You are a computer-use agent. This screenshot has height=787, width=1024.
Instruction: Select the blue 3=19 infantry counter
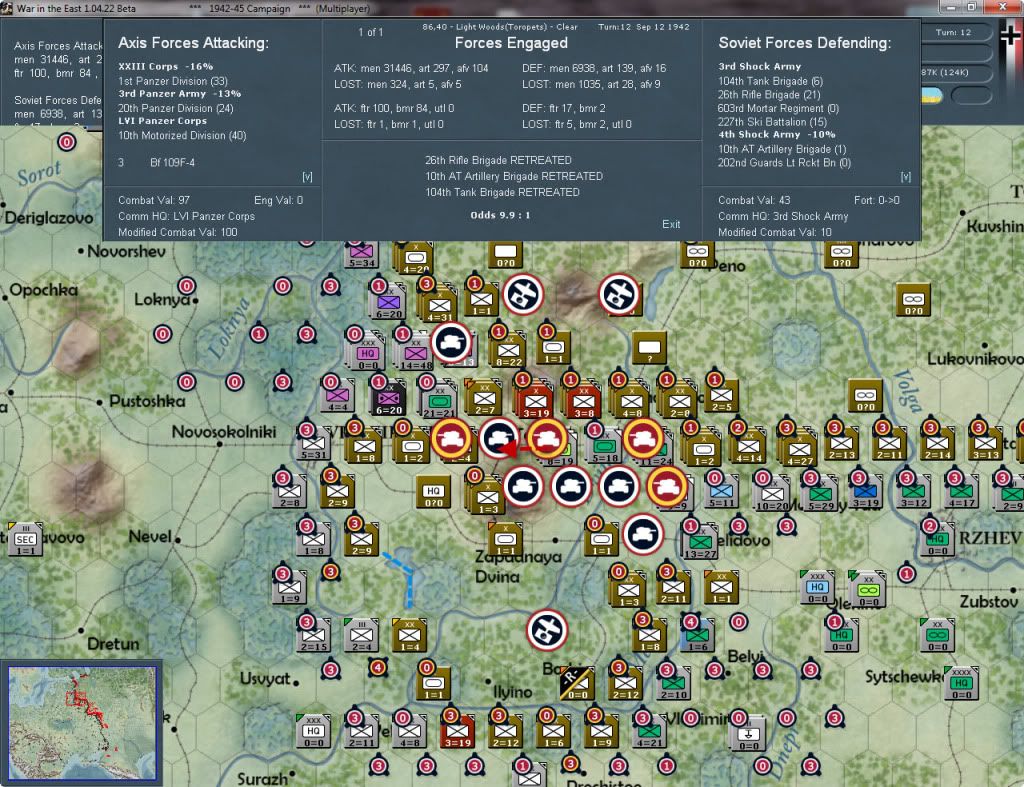(865, 492)
